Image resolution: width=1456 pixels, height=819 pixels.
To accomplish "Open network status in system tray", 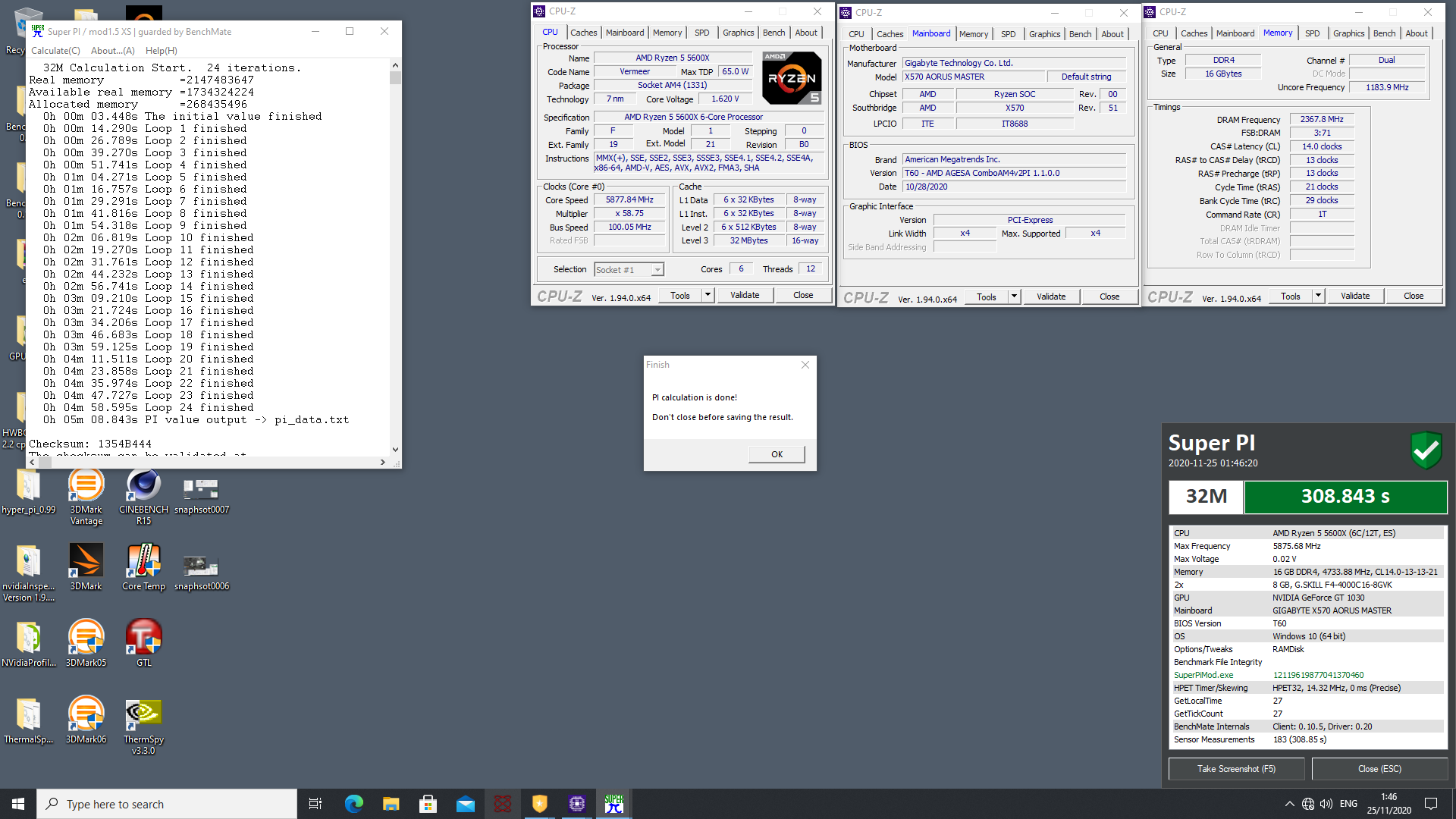I will [x=1308, y=804].
